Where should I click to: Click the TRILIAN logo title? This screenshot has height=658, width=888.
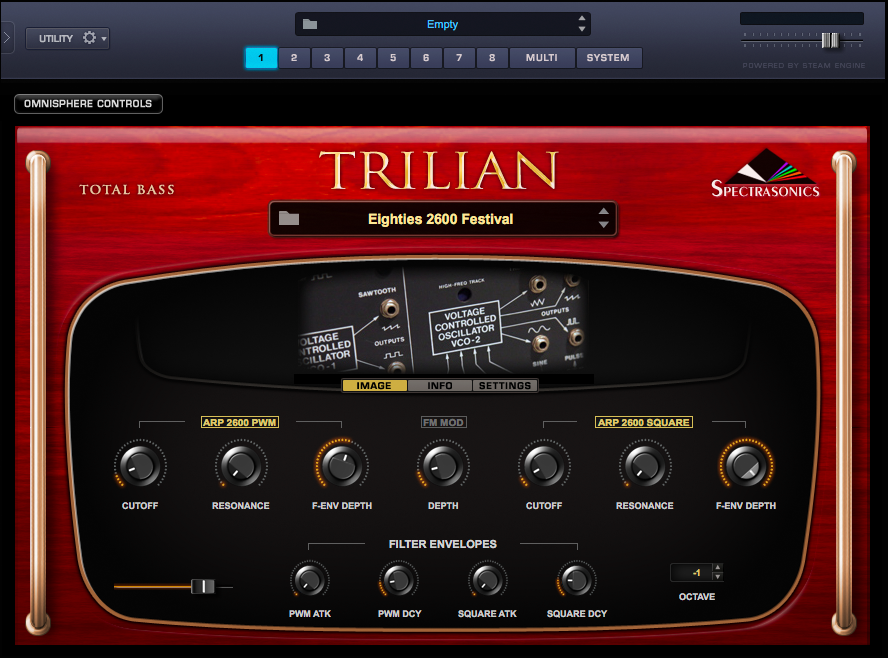439,170
